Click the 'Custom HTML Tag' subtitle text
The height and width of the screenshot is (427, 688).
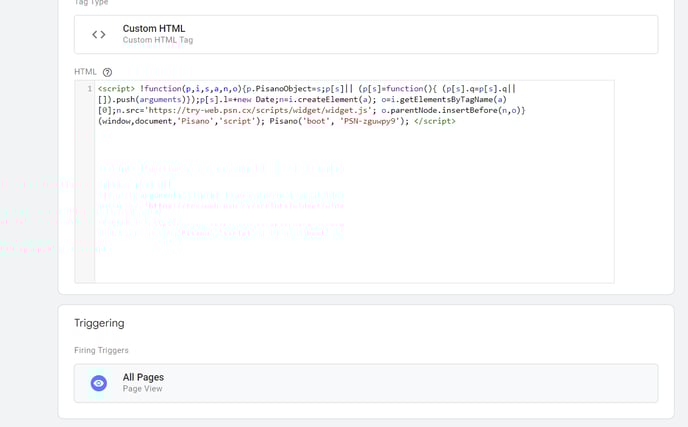coord(158,40)
